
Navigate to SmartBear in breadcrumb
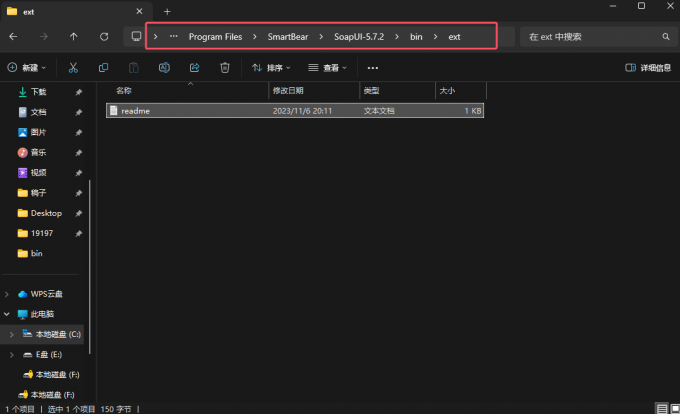pyautogui.click(x=288, y=37)
